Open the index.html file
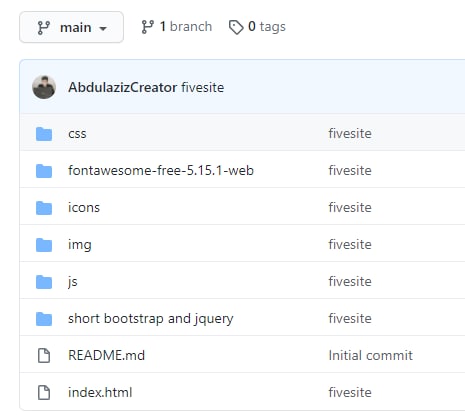465x418 pixels. coord(100,392)
